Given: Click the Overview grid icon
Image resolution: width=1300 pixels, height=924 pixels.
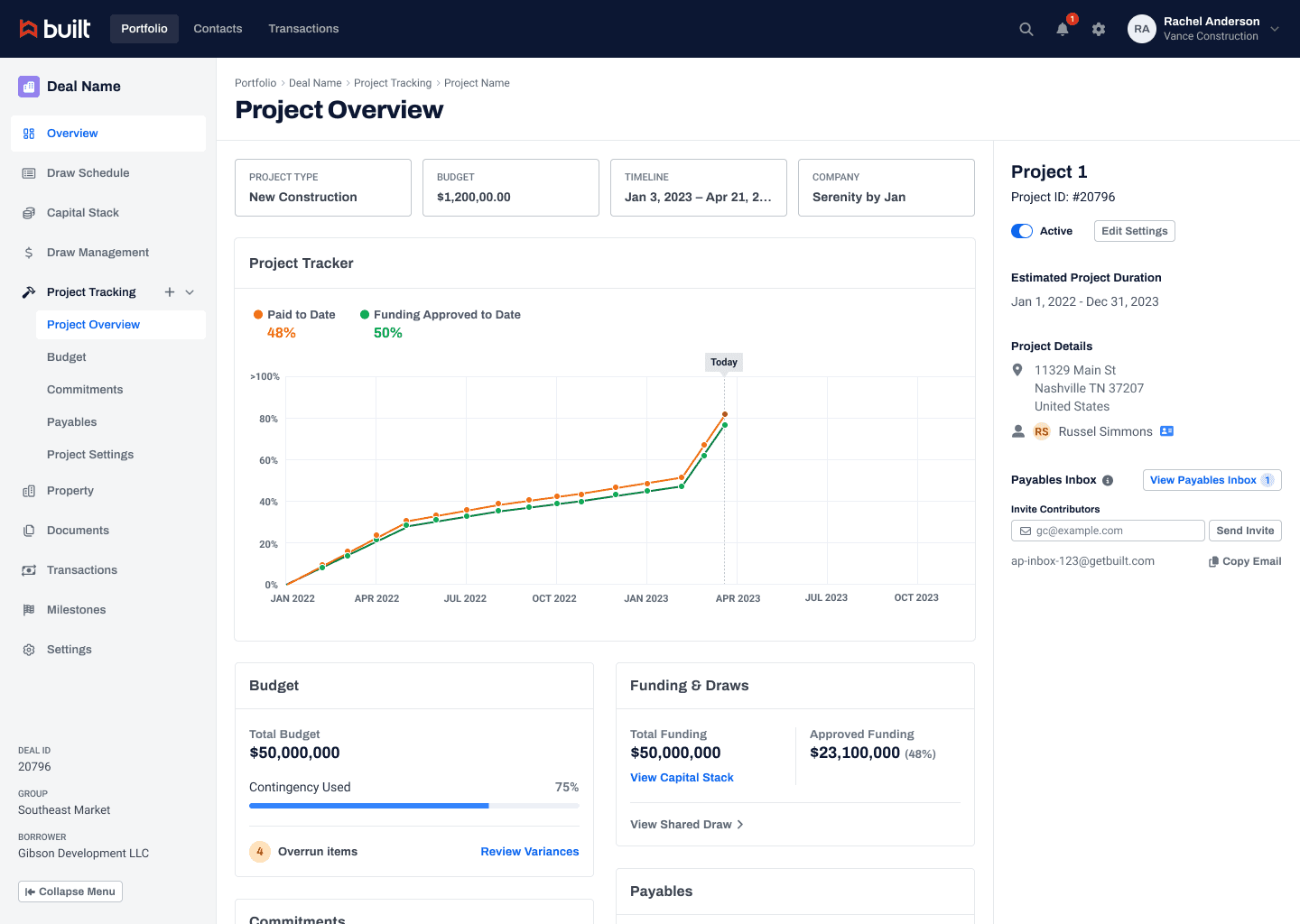Looking at the screenshot, I should (x=29, y=134).
